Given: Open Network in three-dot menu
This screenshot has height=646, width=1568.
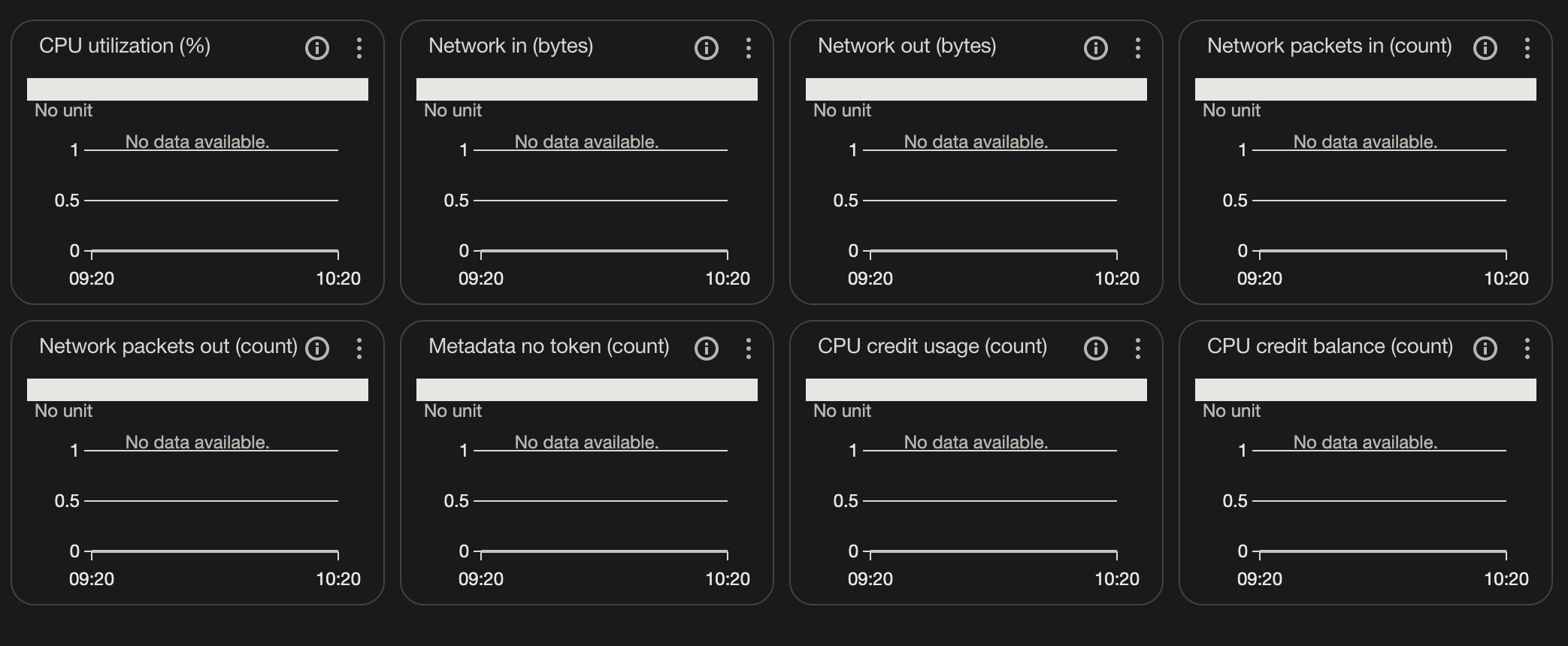Looking at the screenshot, I should pos(749,48).
